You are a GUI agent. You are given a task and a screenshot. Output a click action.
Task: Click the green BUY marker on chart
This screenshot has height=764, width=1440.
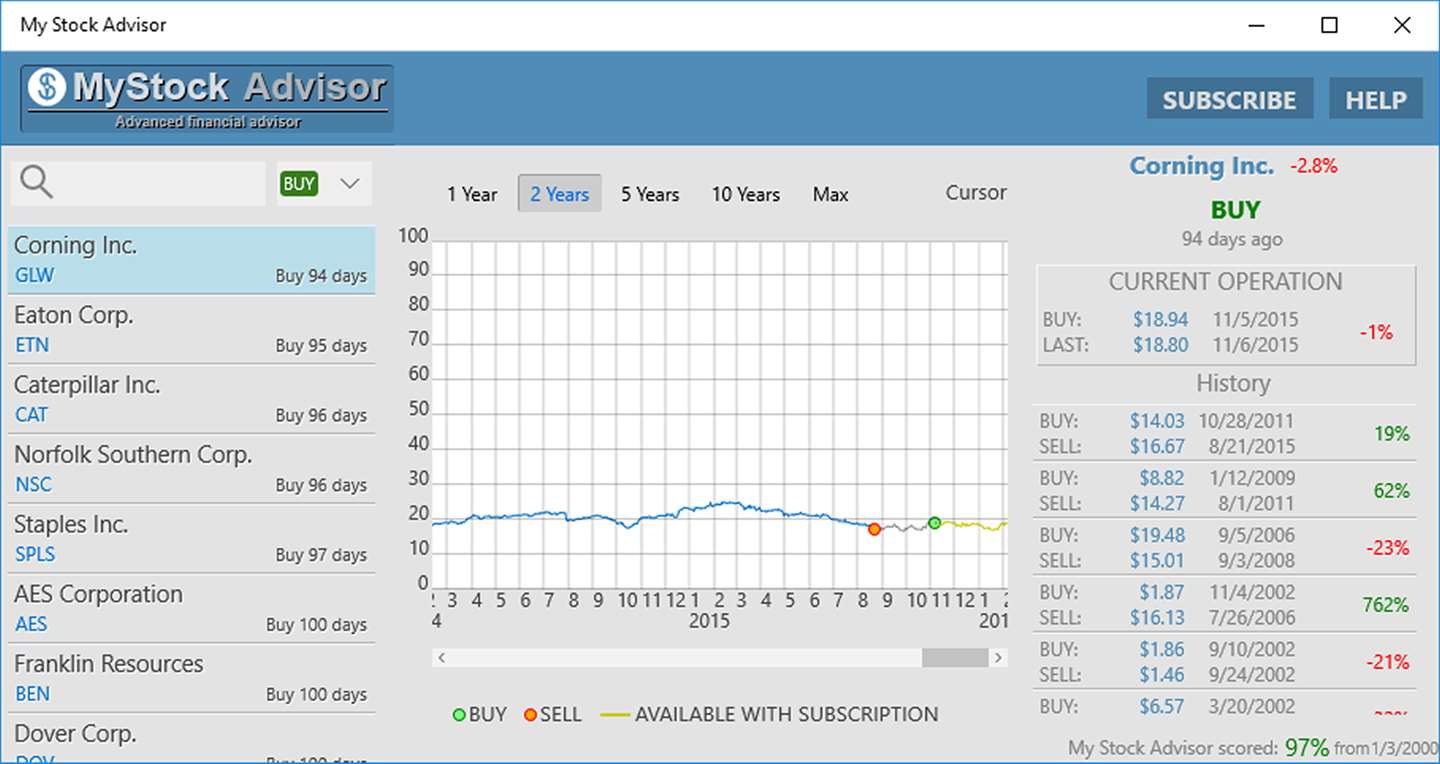(x=934, y=523)
